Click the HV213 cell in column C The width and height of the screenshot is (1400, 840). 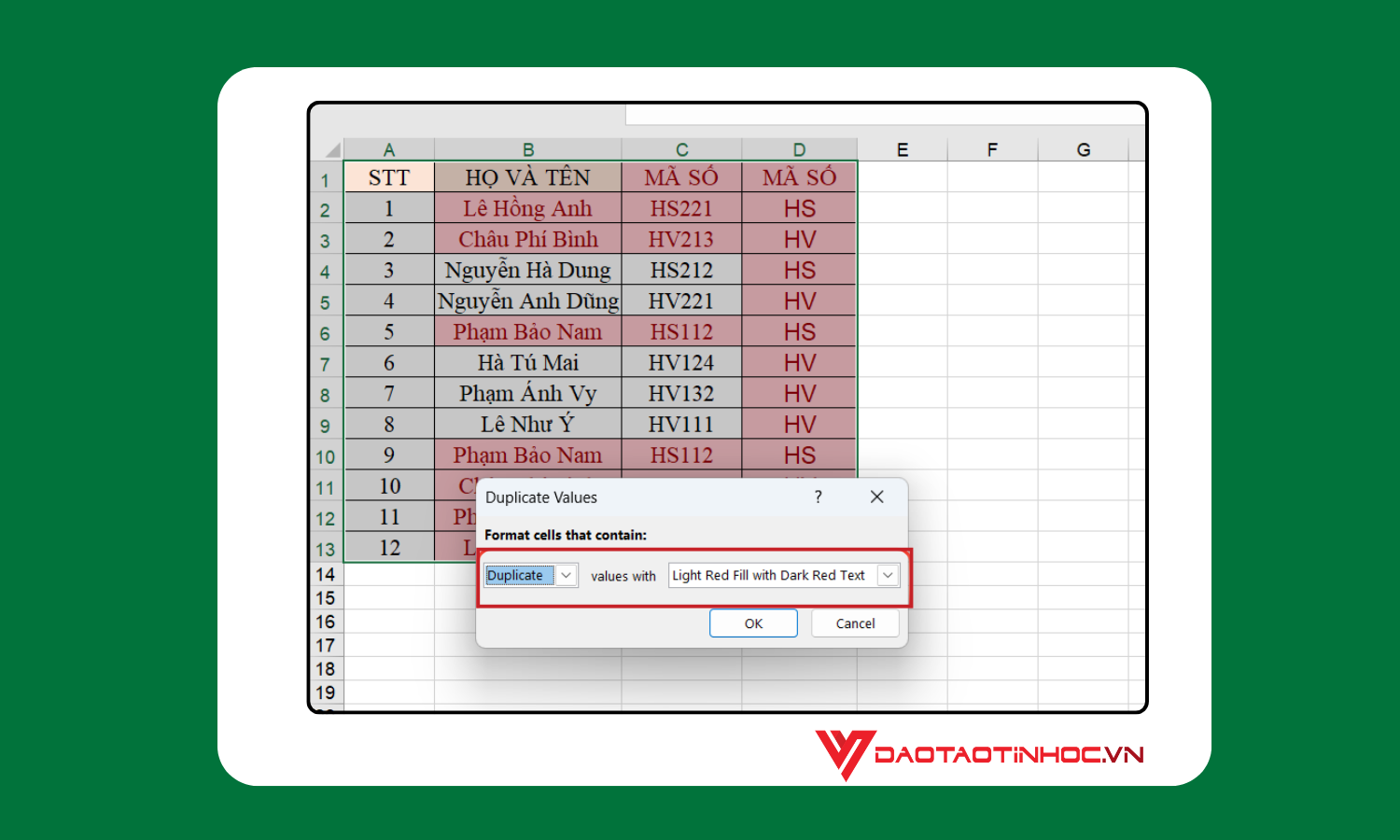[680, 239]
